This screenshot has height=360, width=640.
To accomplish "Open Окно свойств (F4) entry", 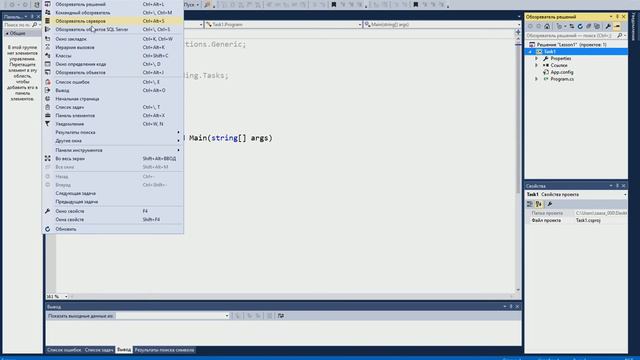I will click(113, 211).
